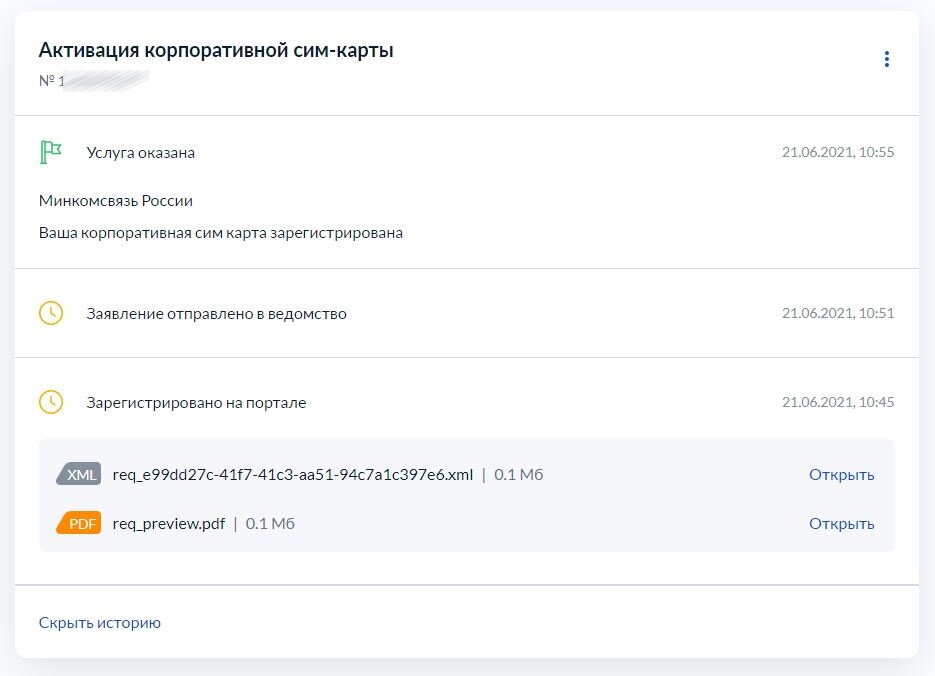Click the timestamp '21.06.2021, 10:55'
This screenshot has height=676, width=935.
[838, 151]
